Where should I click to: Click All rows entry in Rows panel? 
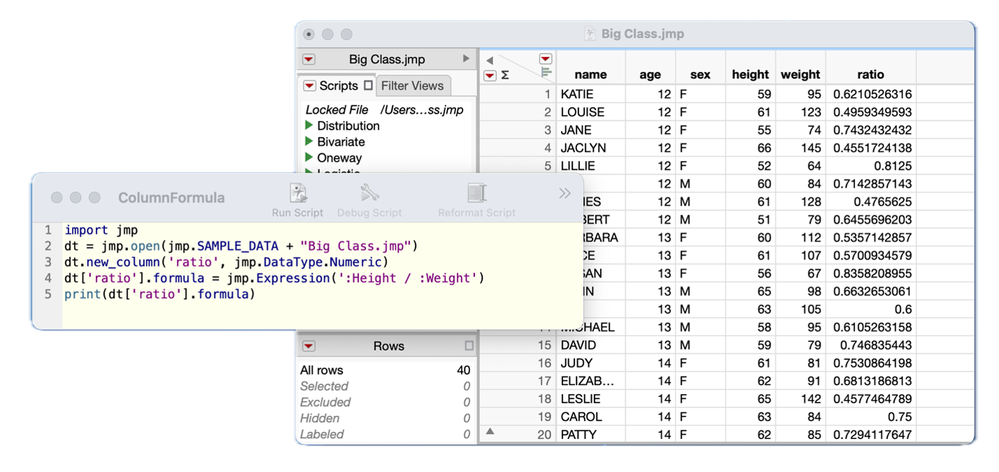tap(385, 370)
